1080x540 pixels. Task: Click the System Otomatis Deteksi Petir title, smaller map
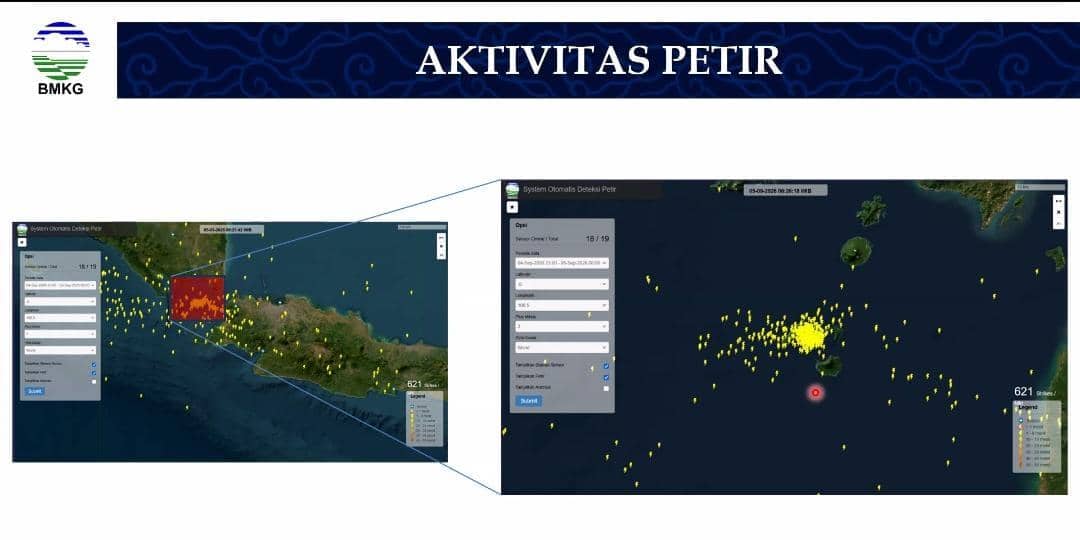(x=64, y=229)
